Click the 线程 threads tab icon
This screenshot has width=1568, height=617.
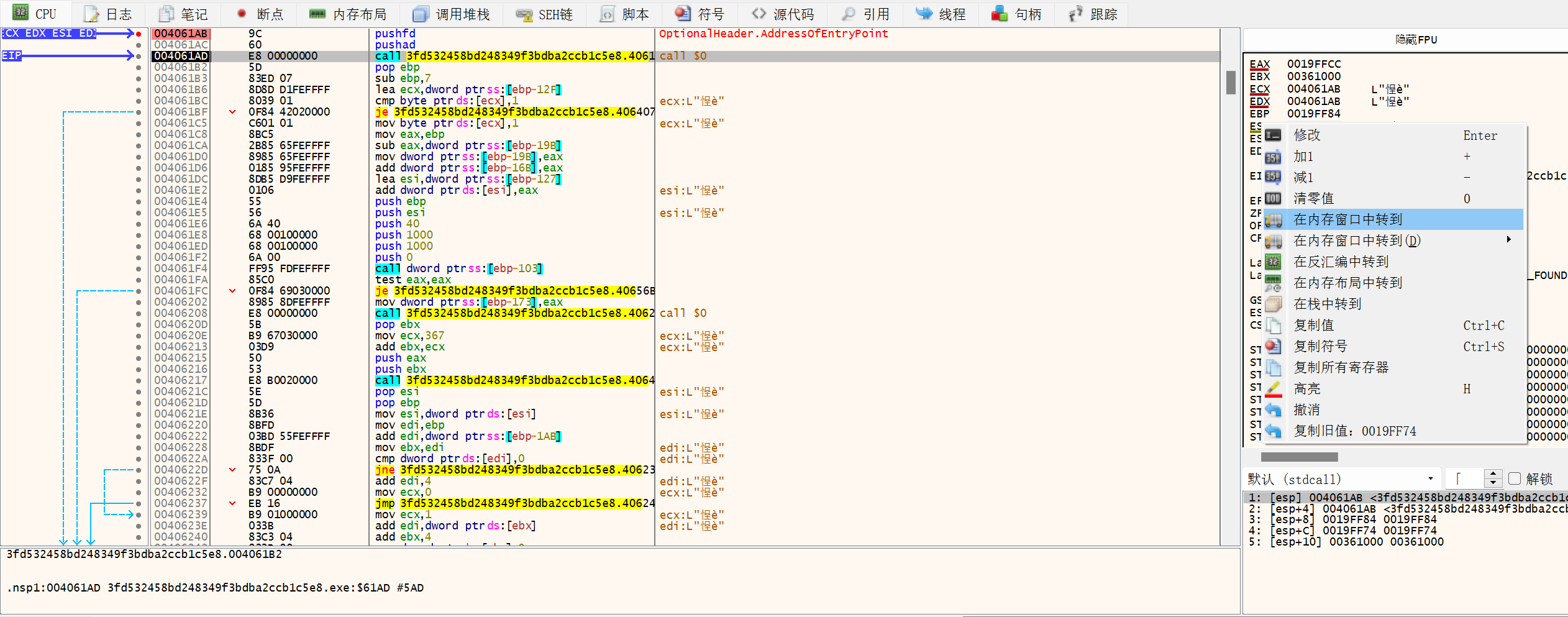[924, 14]
